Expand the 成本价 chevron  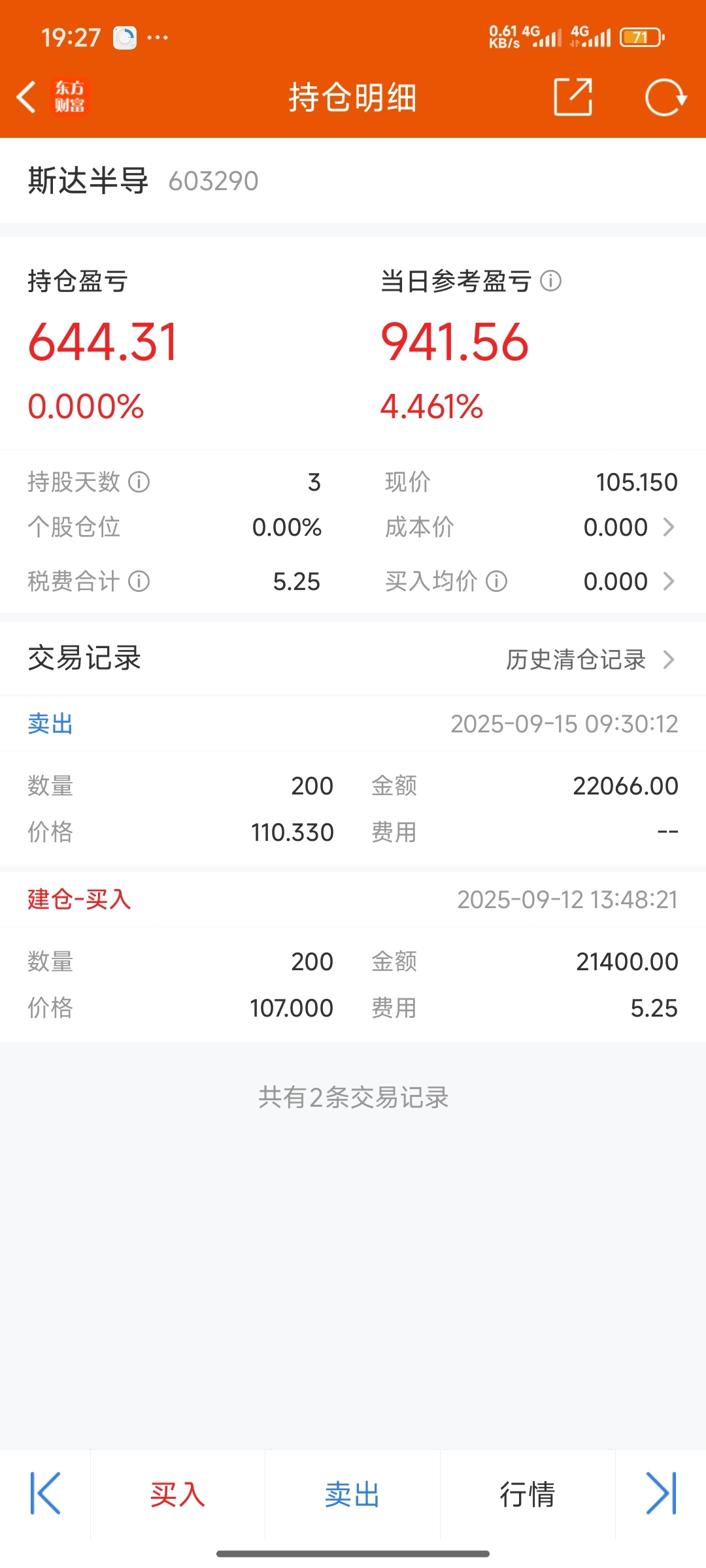tap(669, 527)
